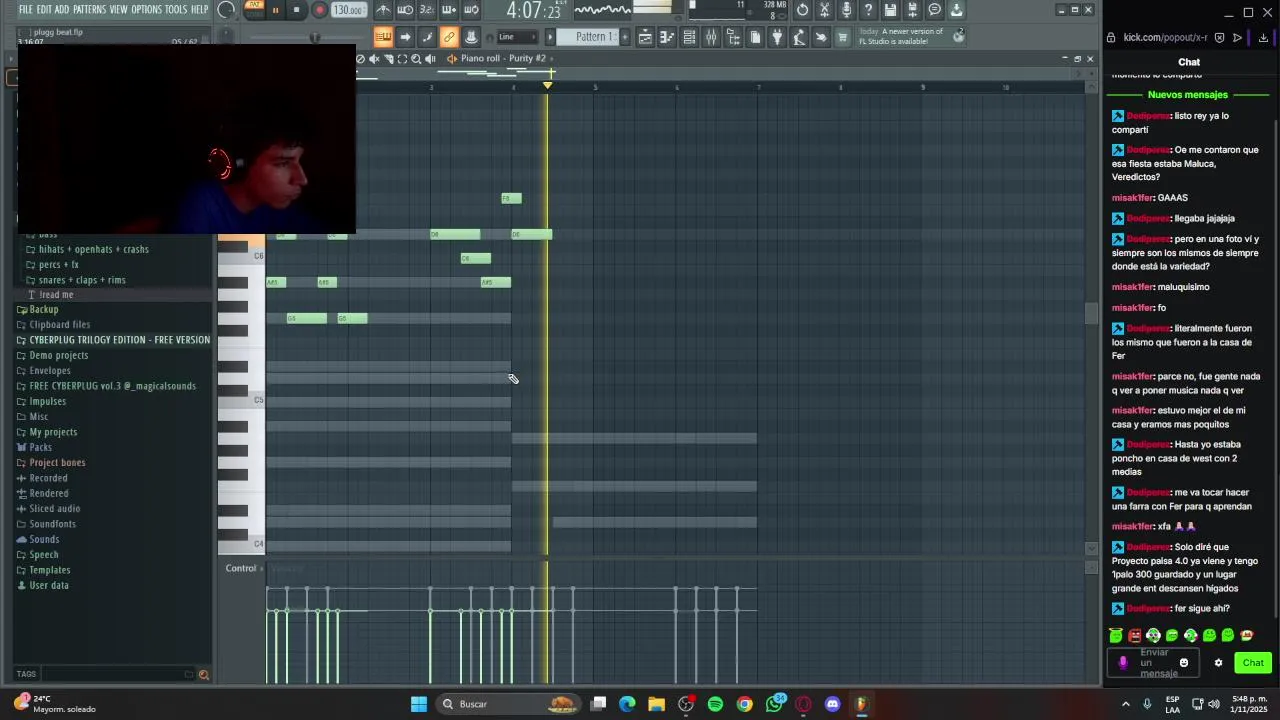Send message with green Chat button
This screenshot has height=720, width=1280.
pyautogui.click(x=1253, y=663)
